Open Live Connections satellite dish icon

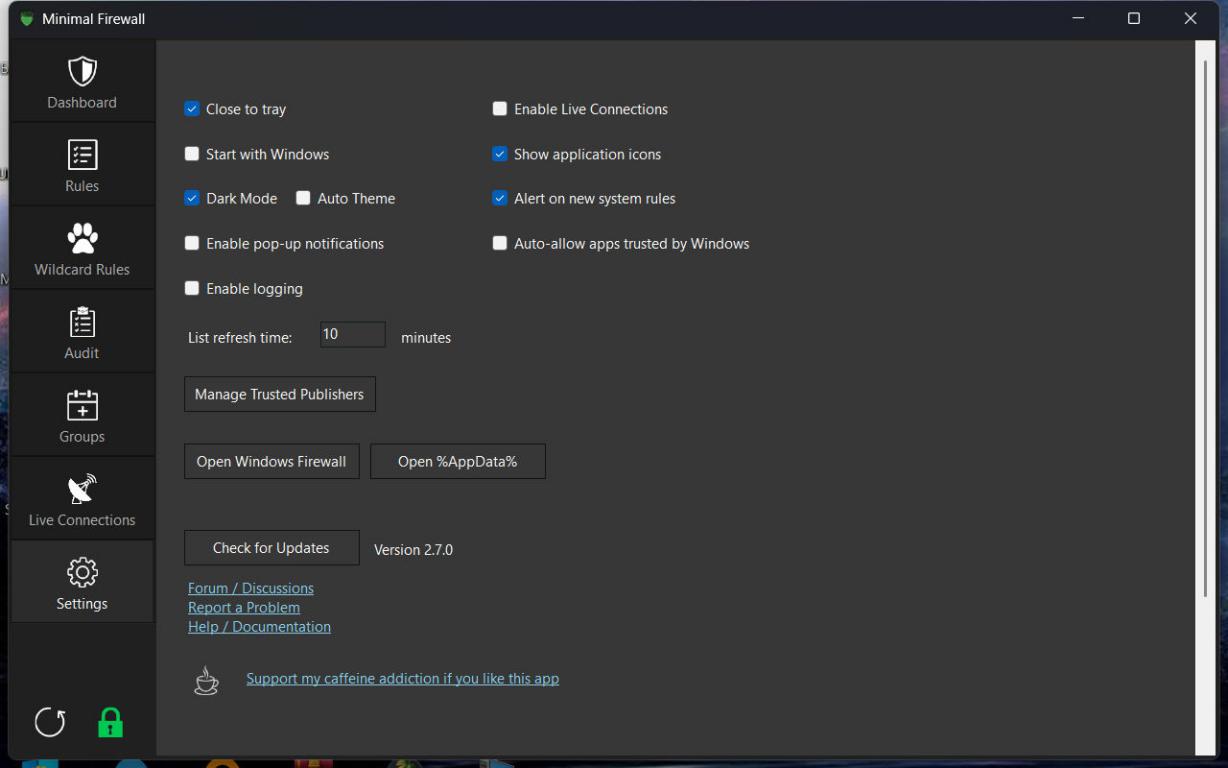pos(82,489)
